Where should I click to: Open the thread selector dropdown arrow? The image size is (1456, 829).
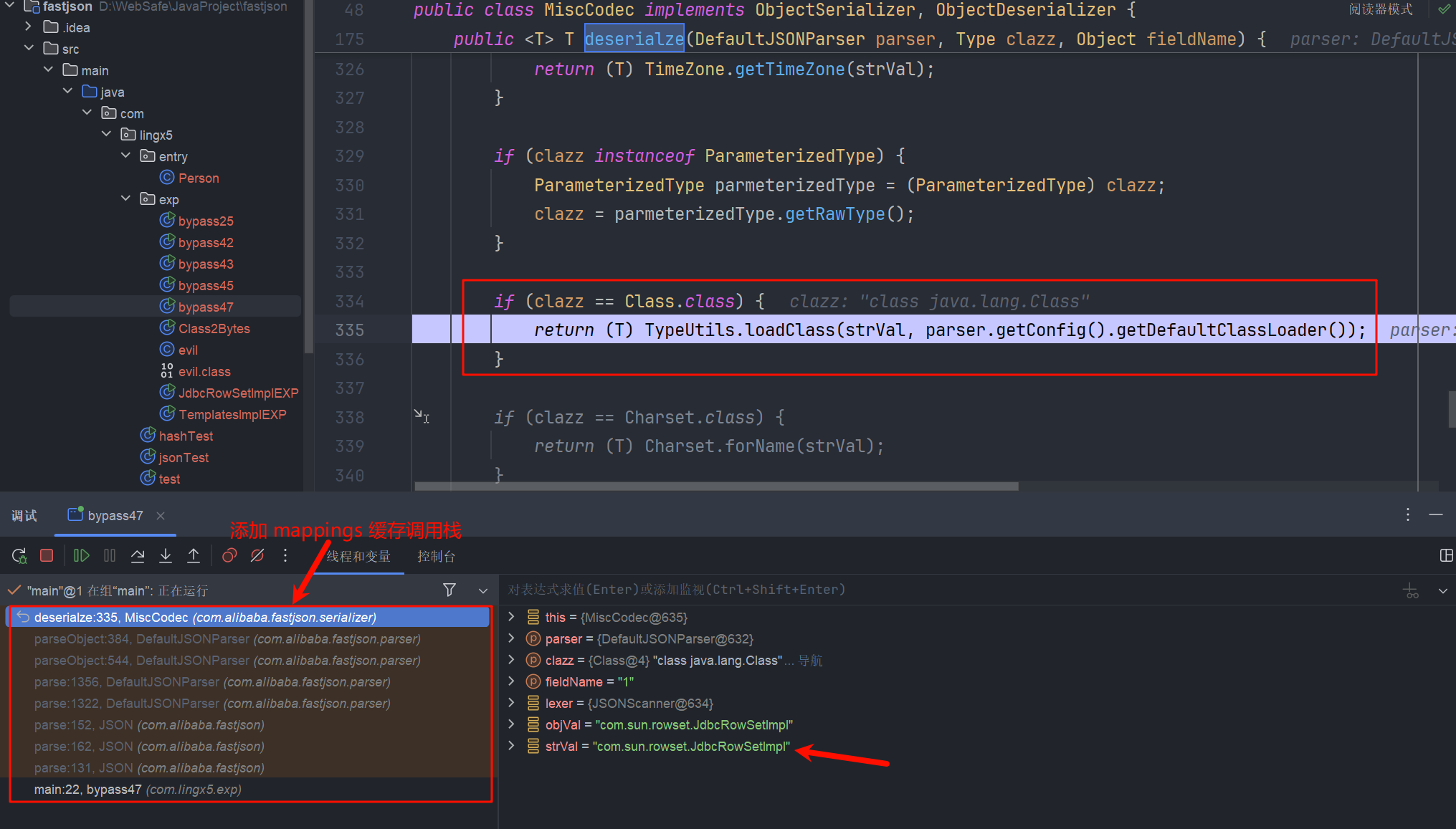[x=483, y=590]
